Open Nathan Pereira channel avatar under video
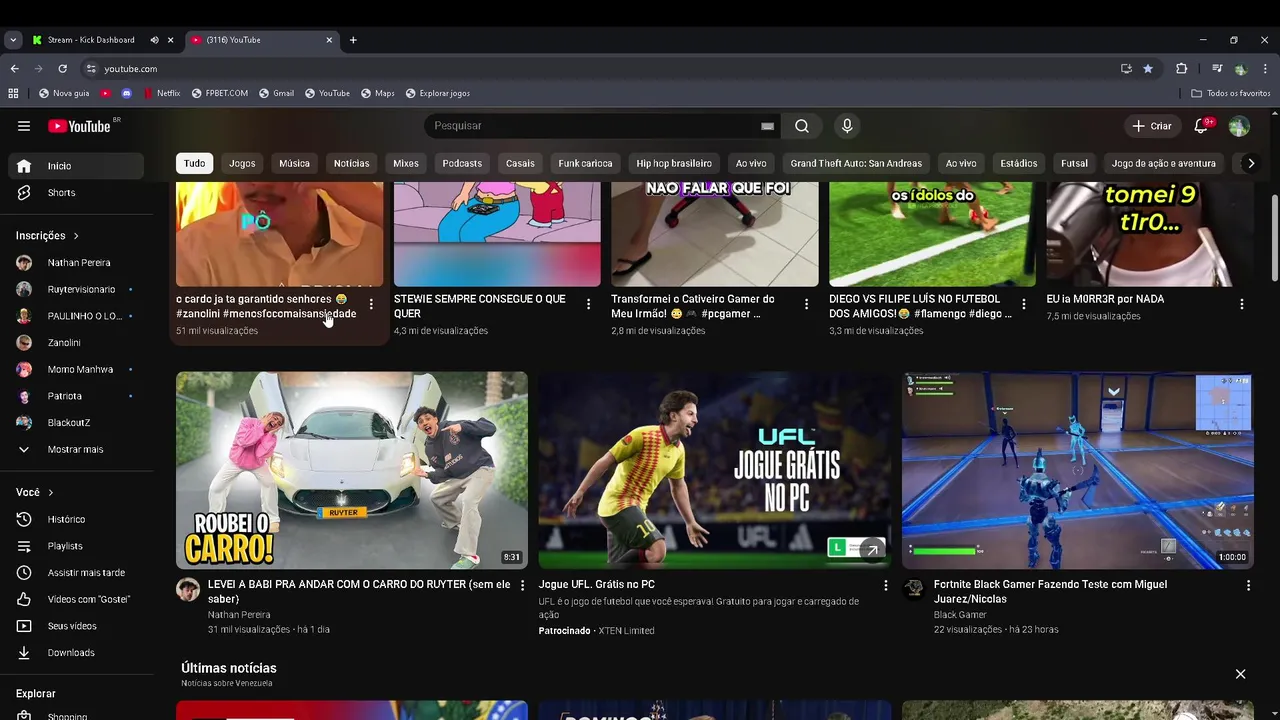 (188, 589)
